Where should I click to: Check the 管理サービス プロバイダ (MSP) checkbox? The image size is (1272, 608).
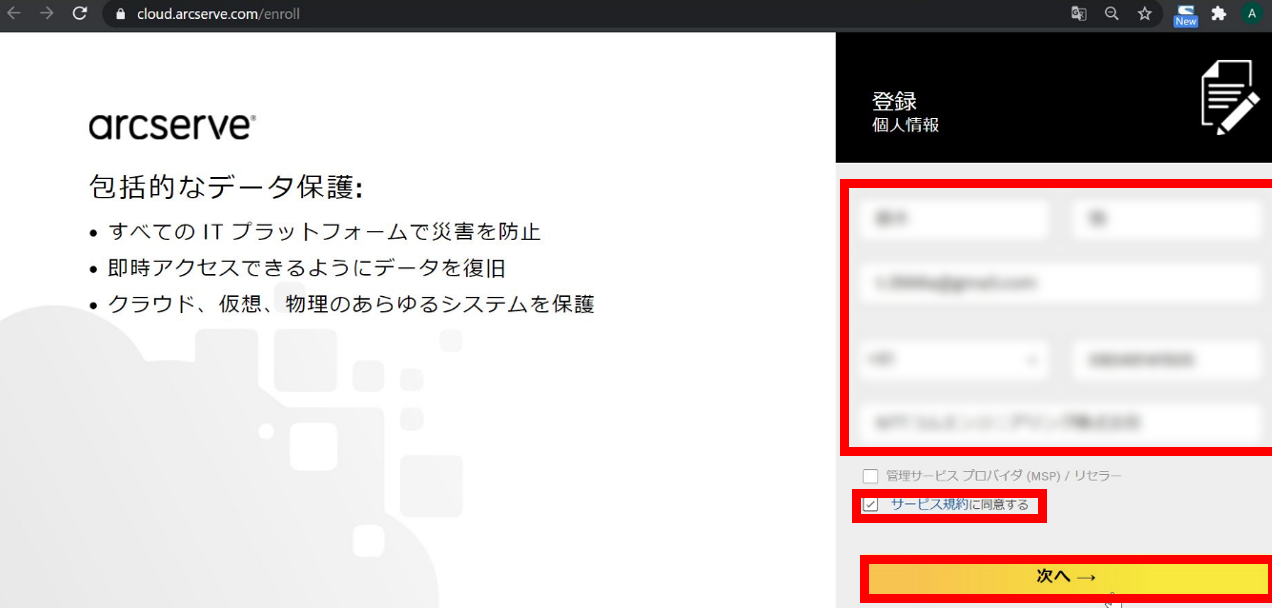[x=870, y=476]
